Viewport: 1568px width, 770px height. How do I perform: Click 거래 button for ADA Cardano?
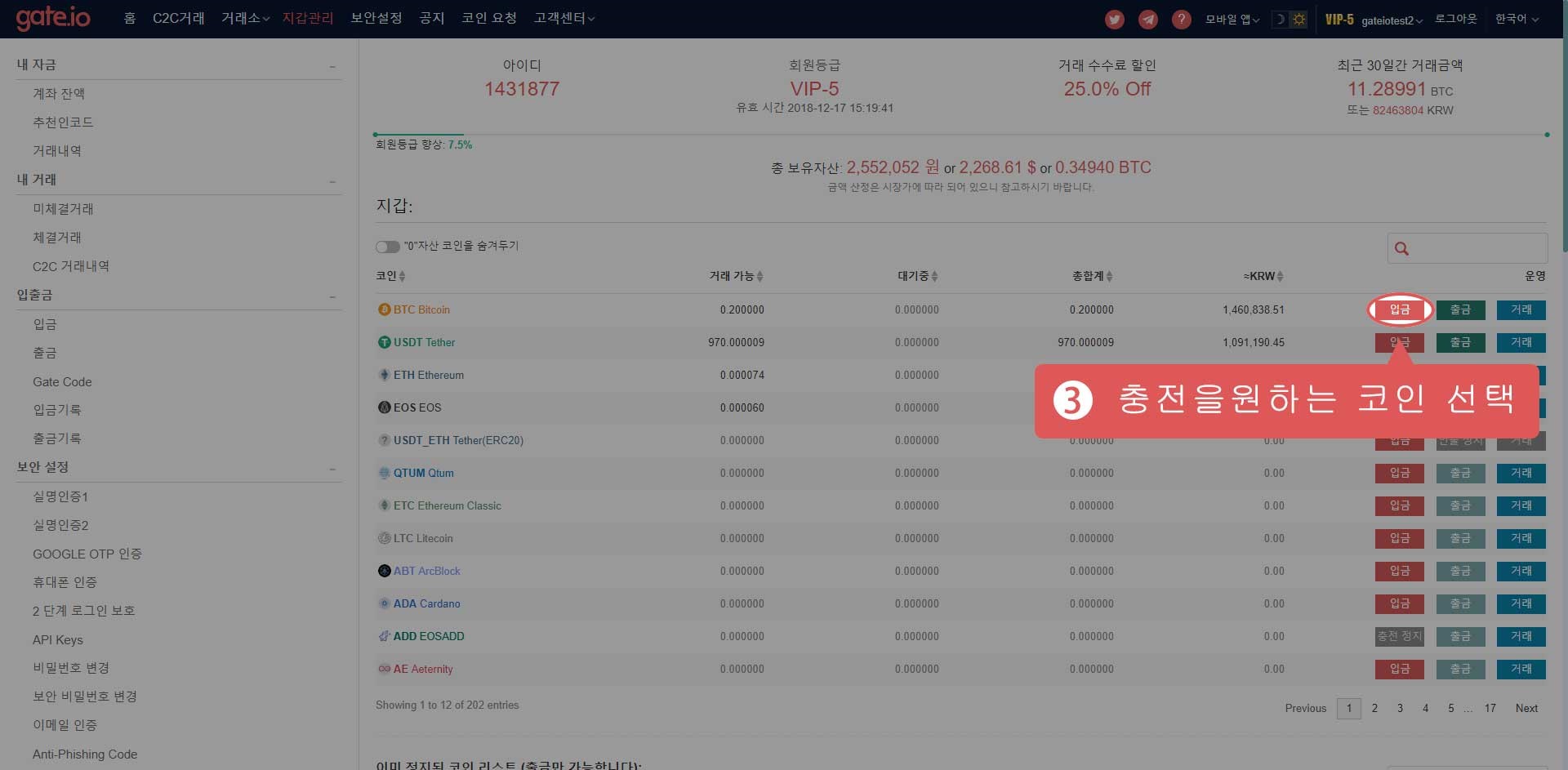[1521, 603]
